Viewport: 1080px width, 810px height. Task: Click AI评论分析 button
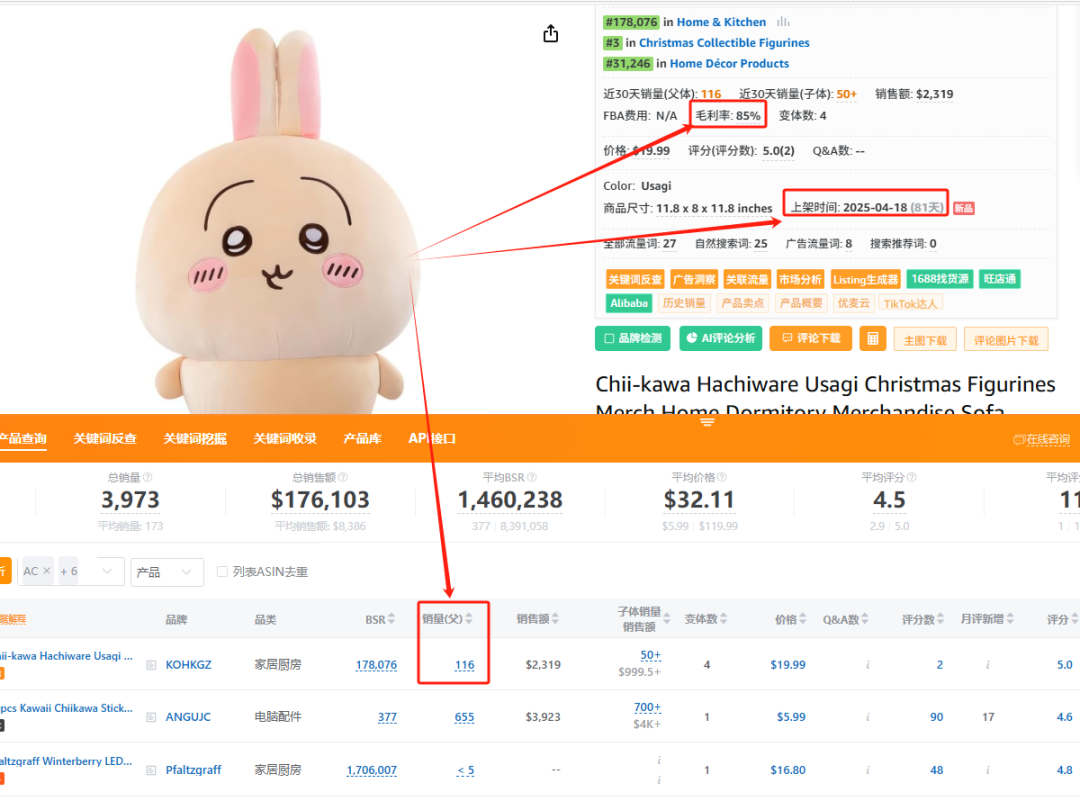coord(720,338)
